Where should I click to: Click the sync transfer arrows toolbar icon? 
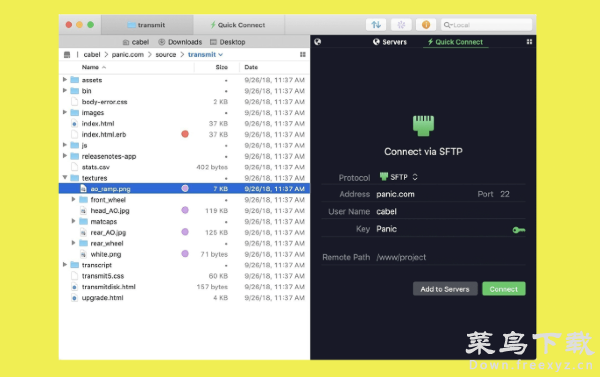coord(376,25)
